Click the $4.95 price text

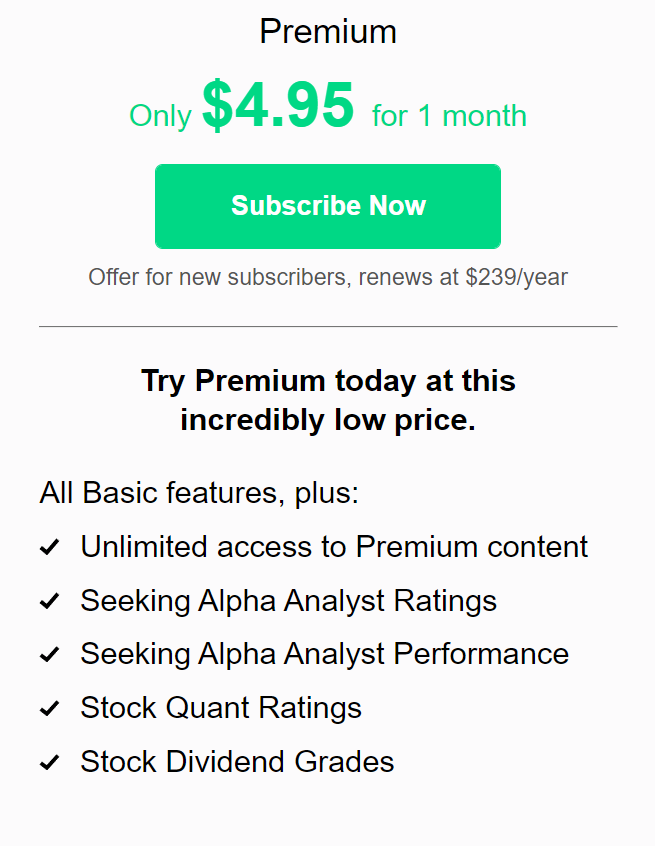pyautogui.click(x=278, y=105)
